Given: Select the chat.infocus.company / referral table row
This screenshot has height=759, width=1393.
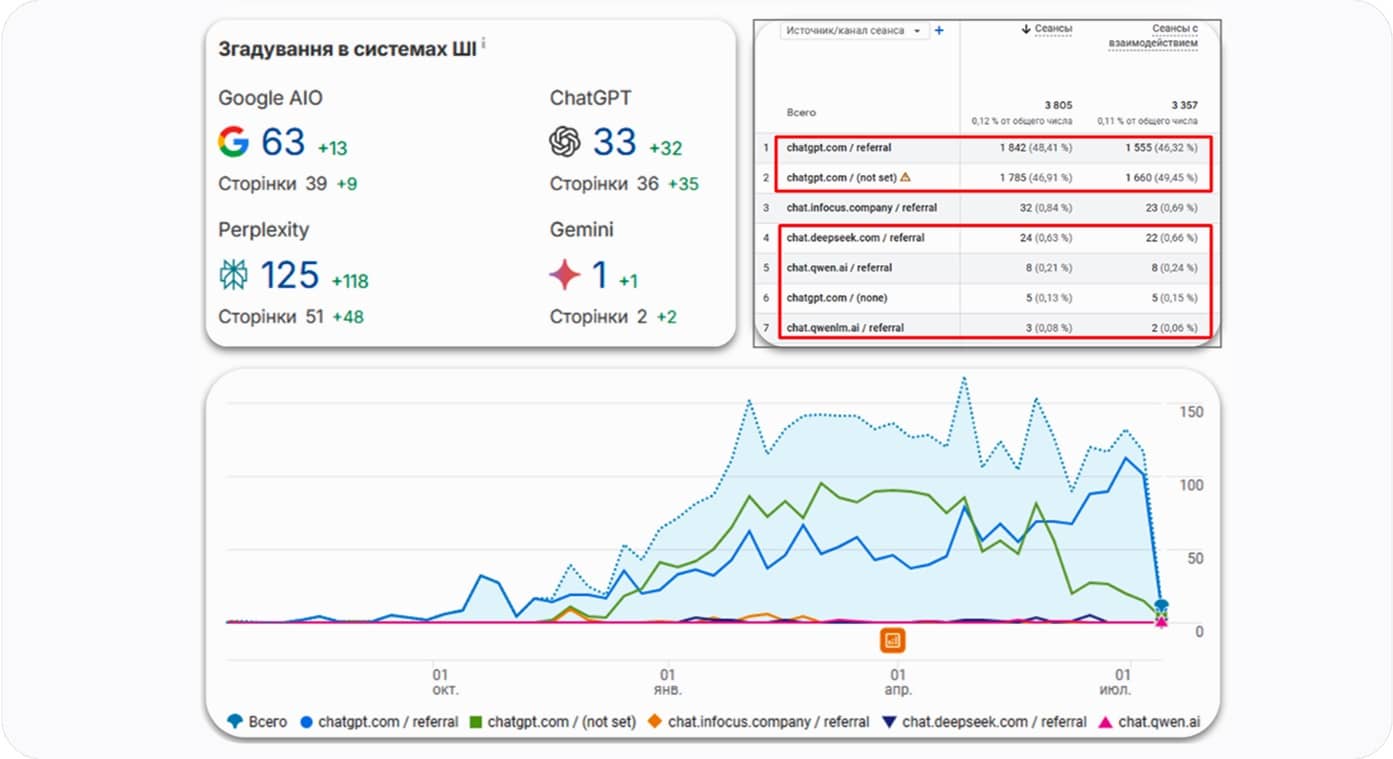Looking at the screenshot, I should pyautogui.click(x=861, y=208).
